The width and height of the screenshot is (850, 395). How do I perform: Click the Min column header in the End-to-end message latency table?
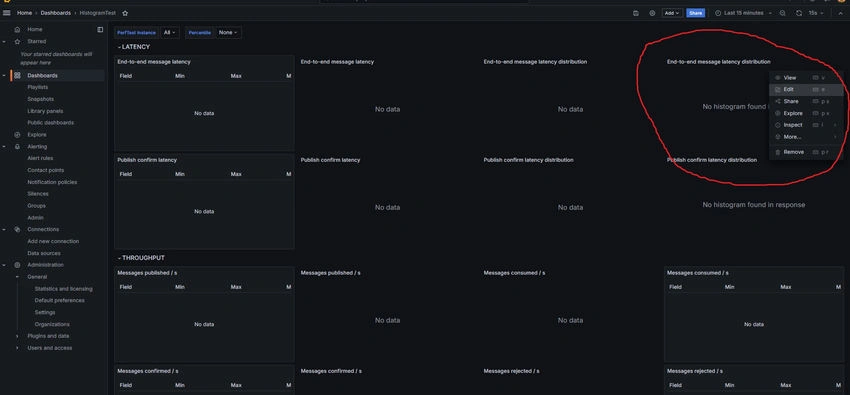pyautogui.click(x=180, y=76)
